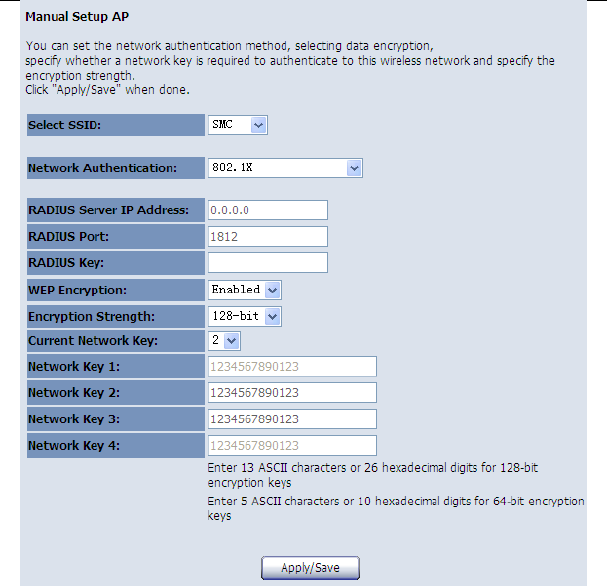The width and height of the screenshot is (607, 586).
Task: Open the Current Network Key dropdown
Action: [x=224, y=341]
